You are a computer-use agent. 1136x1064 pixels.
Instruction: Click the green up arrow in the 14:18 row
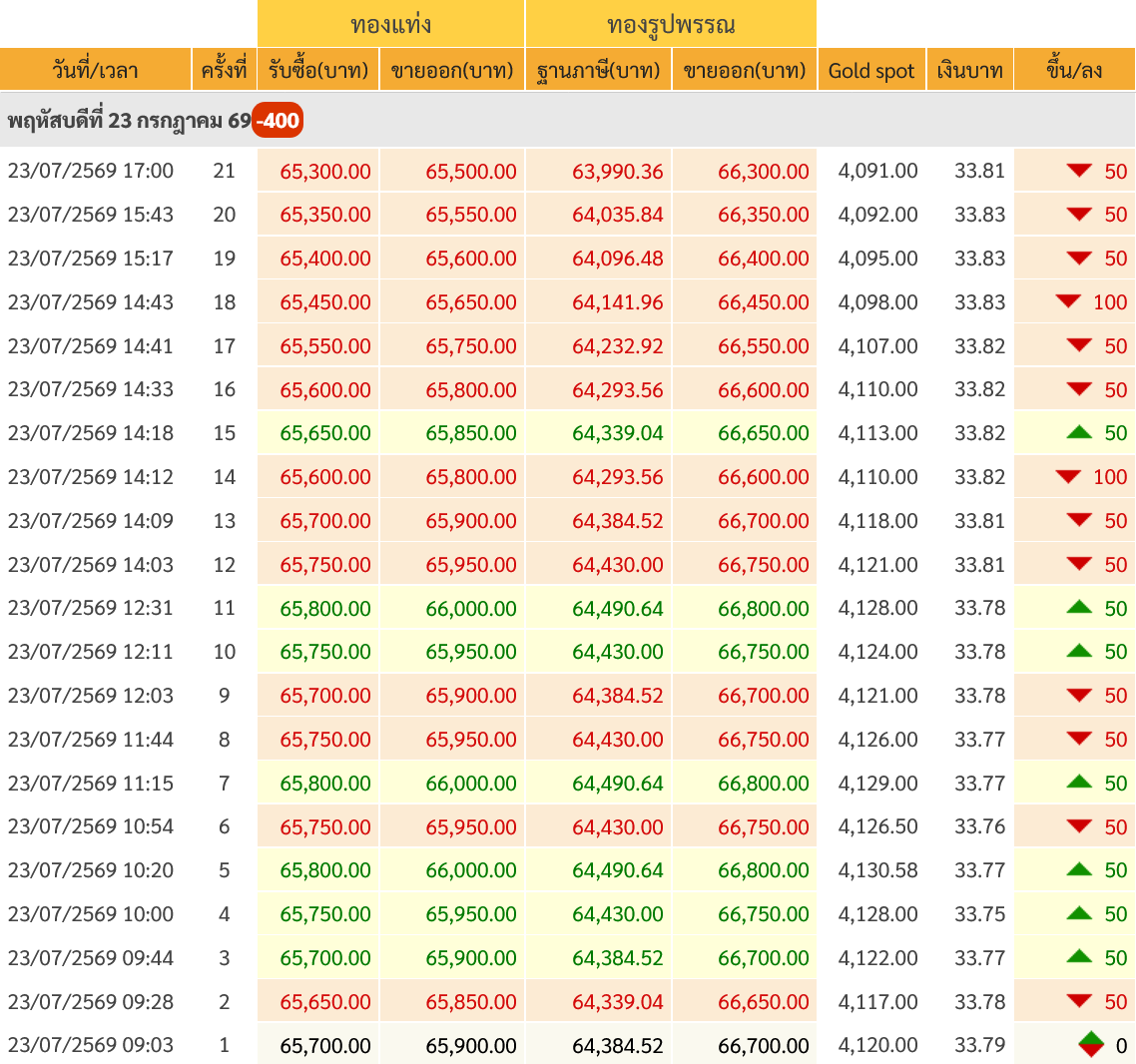pos(1079,432)
